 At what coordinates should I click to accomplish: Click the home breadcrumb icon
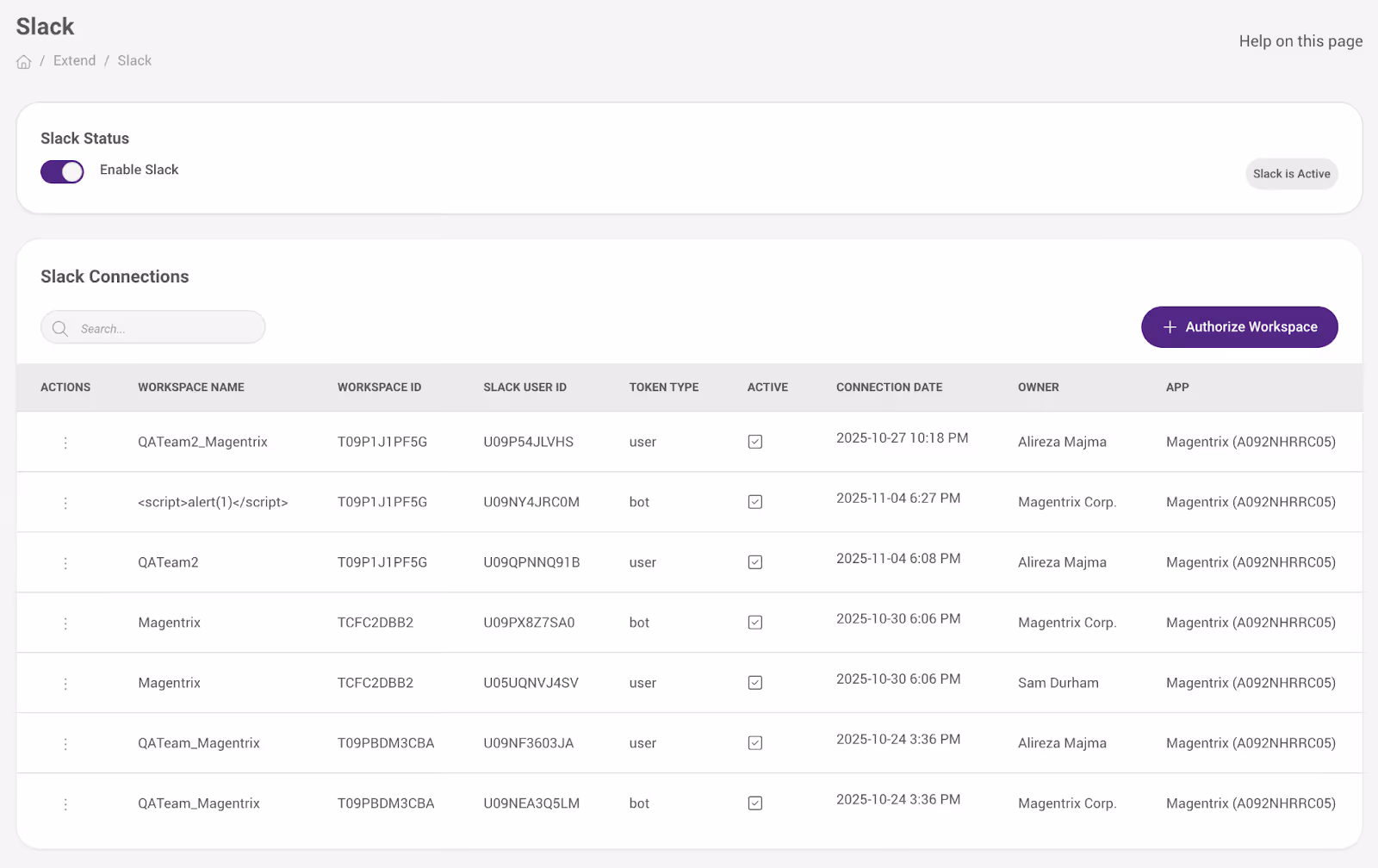(x=24, y=61)
